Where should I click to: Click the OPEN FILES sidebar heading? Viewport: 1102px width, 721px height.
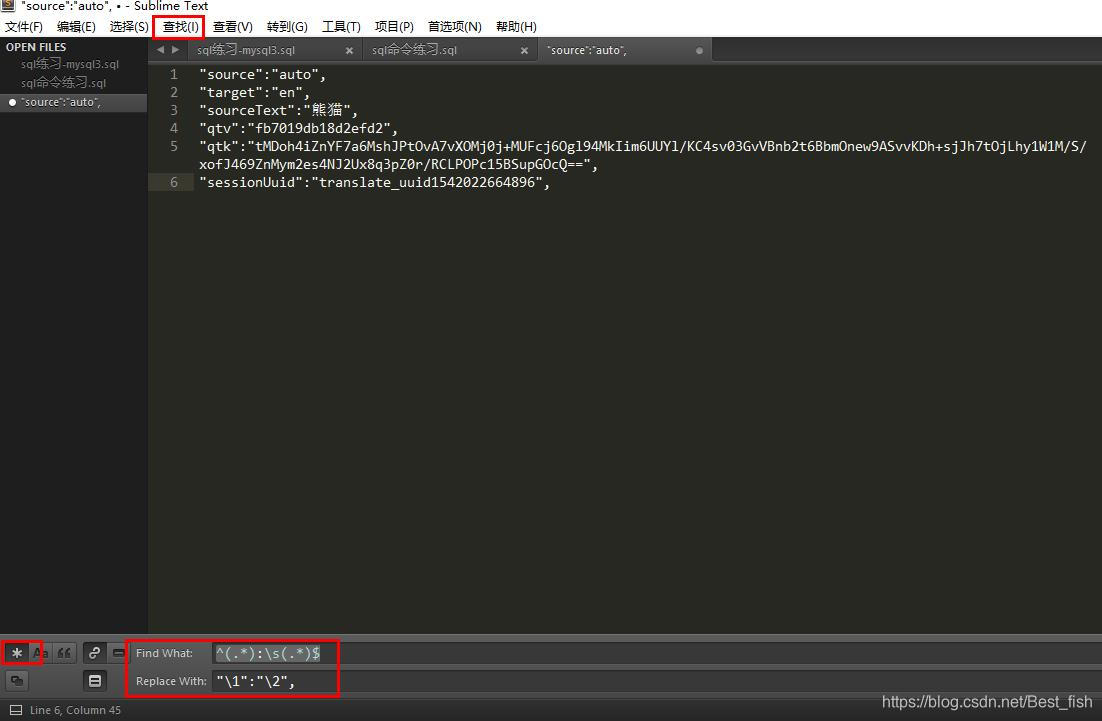pos(36,47)
